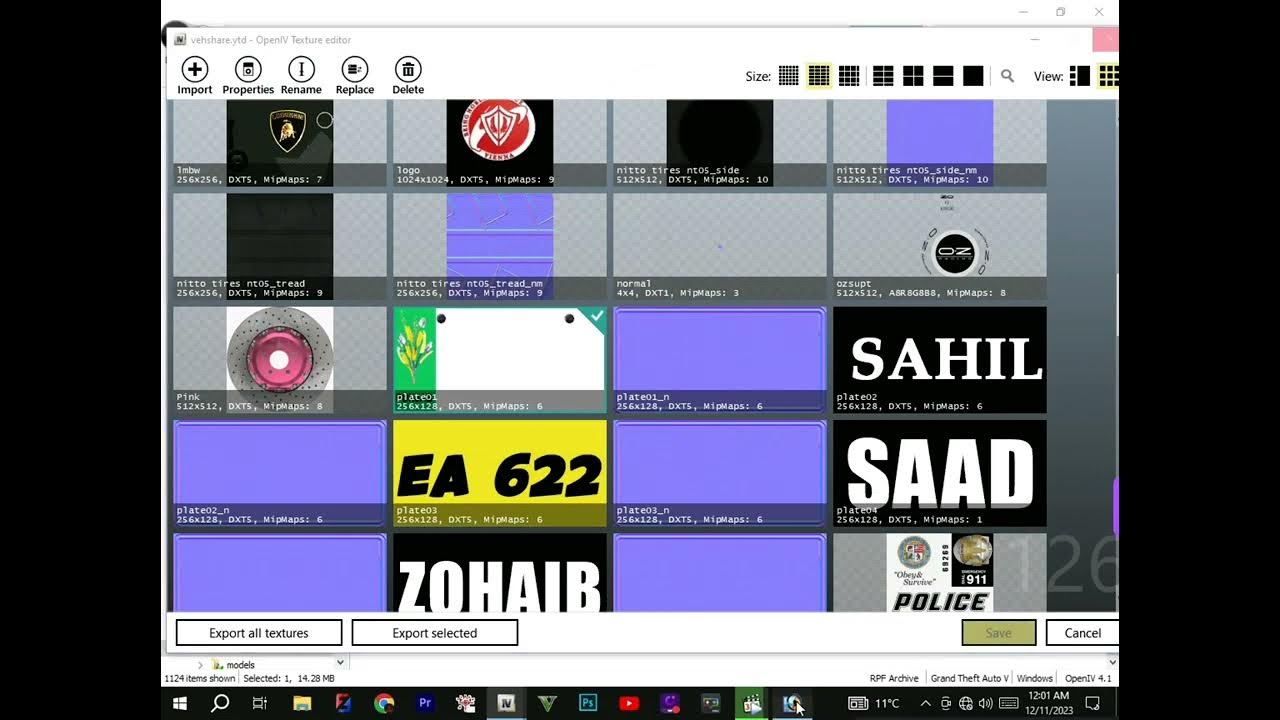Select nitto tires nt05_tread_nm texture
This screenshot has width=1280, height=720.
coord(500,246)
